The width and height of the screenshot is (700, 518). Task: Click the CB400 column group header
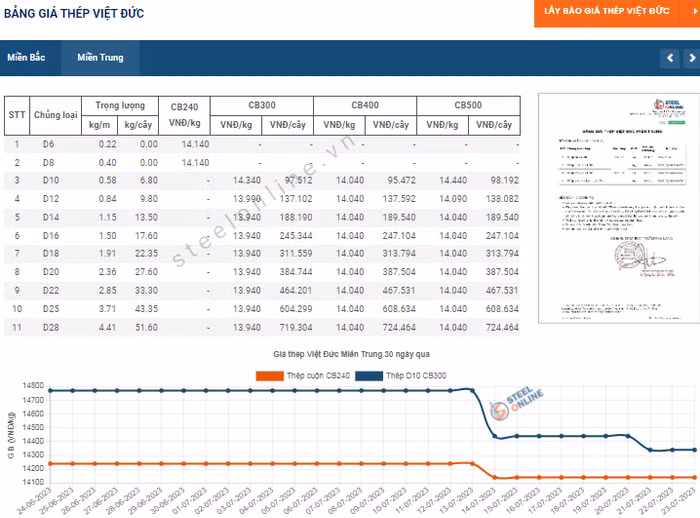365,105
